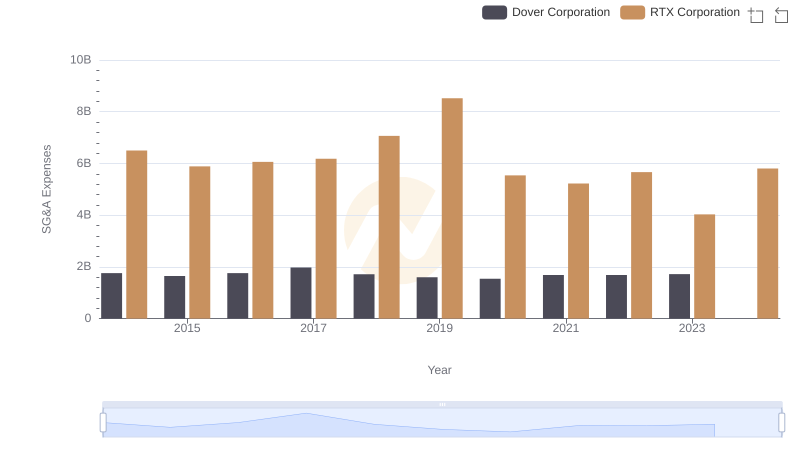
Task: Click the 2015 x-axis label
Action: pos(187,328)
